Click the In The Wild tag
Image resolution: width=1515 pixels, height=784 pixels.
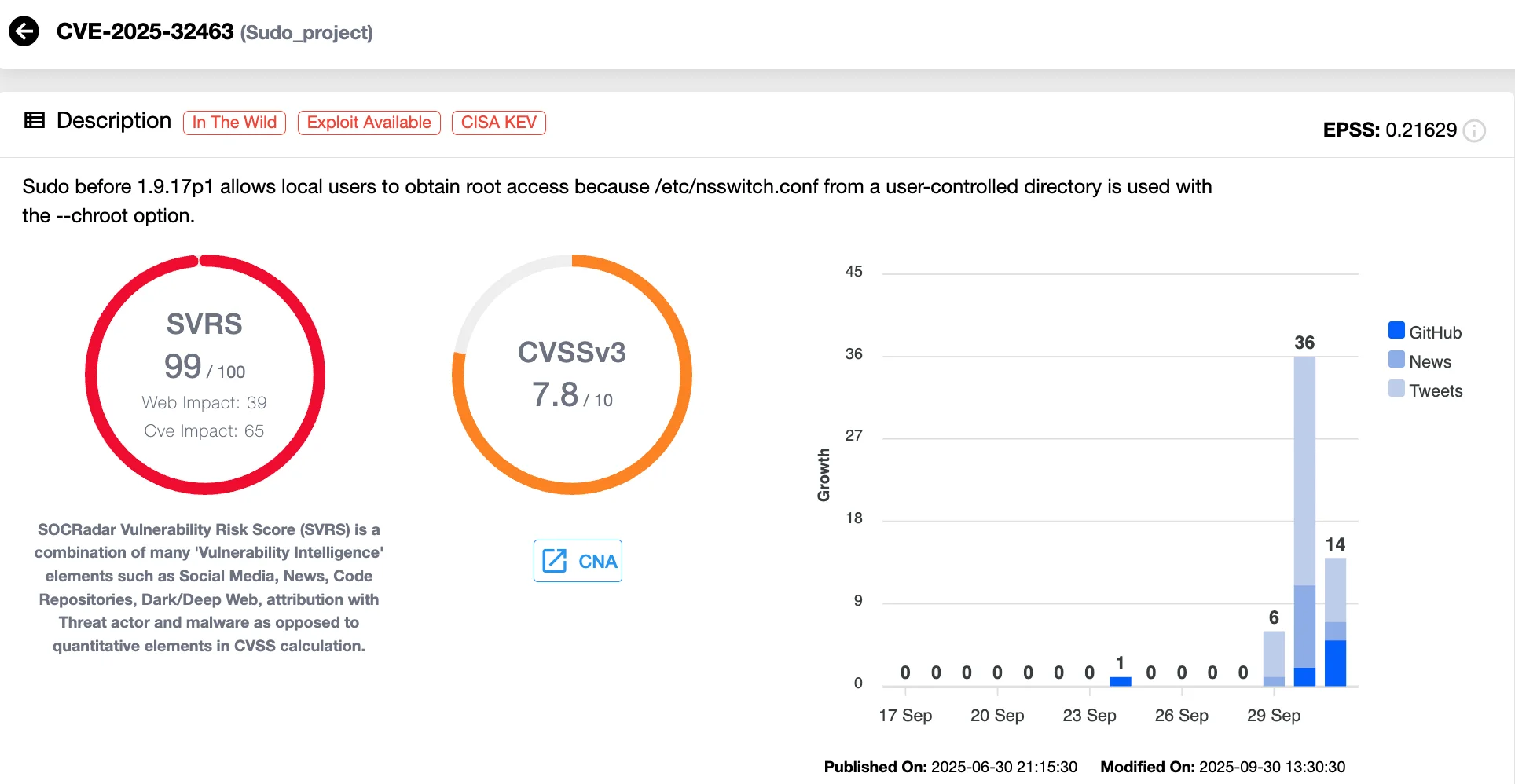(234, 123)
